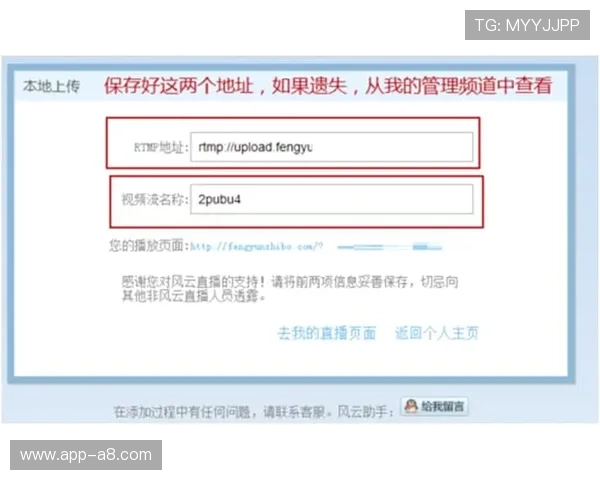Click the 给我留言 QQ message button
Screen dimensions: 600x480
(x=434, y=406)
